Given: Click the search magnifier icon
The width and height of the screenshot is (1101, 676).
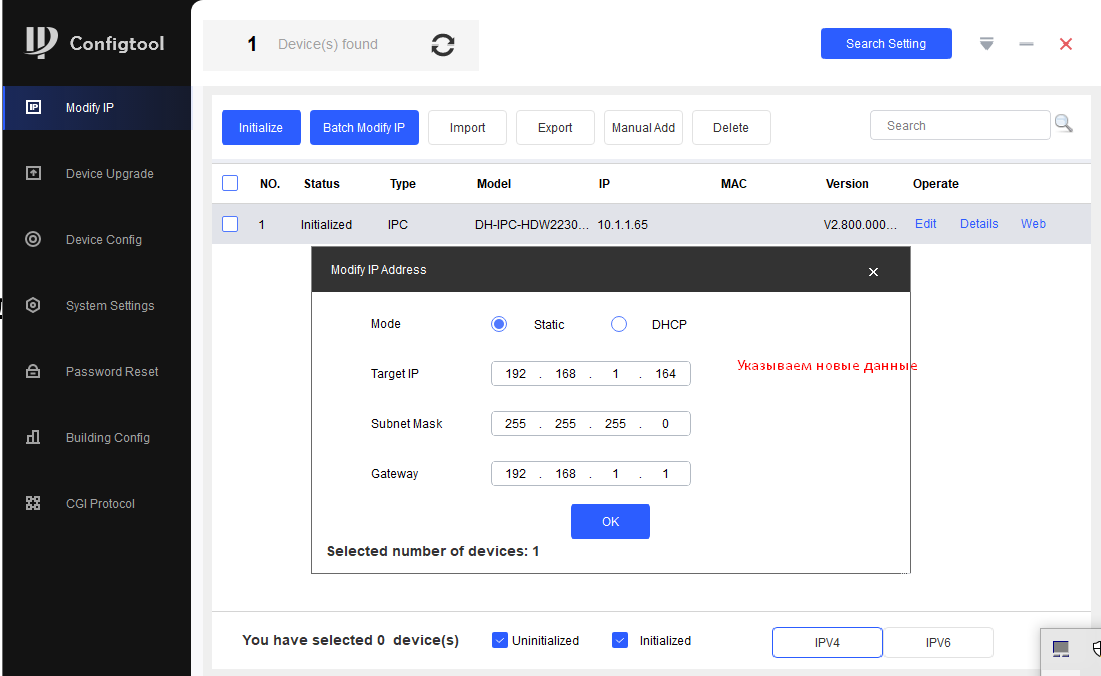Looking at the screenshot, I should pyautogui.click(x=1064, y=124).
